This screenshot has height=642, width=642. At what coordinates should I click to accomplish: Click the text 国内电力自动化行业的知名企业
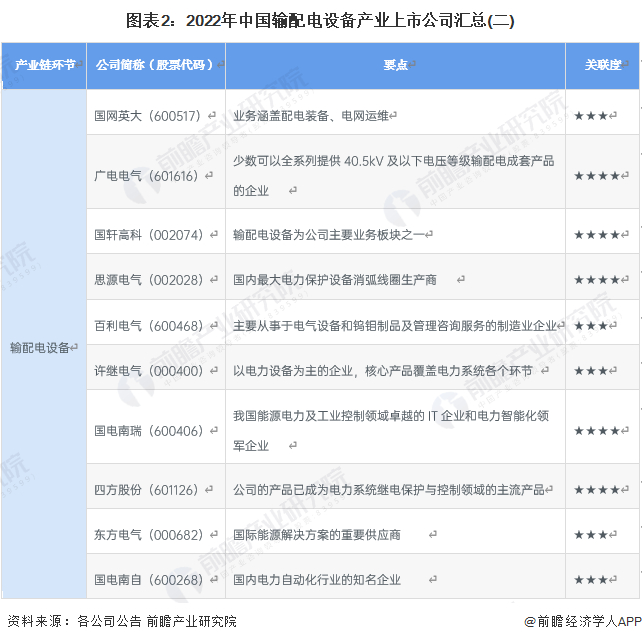[317, 580]
